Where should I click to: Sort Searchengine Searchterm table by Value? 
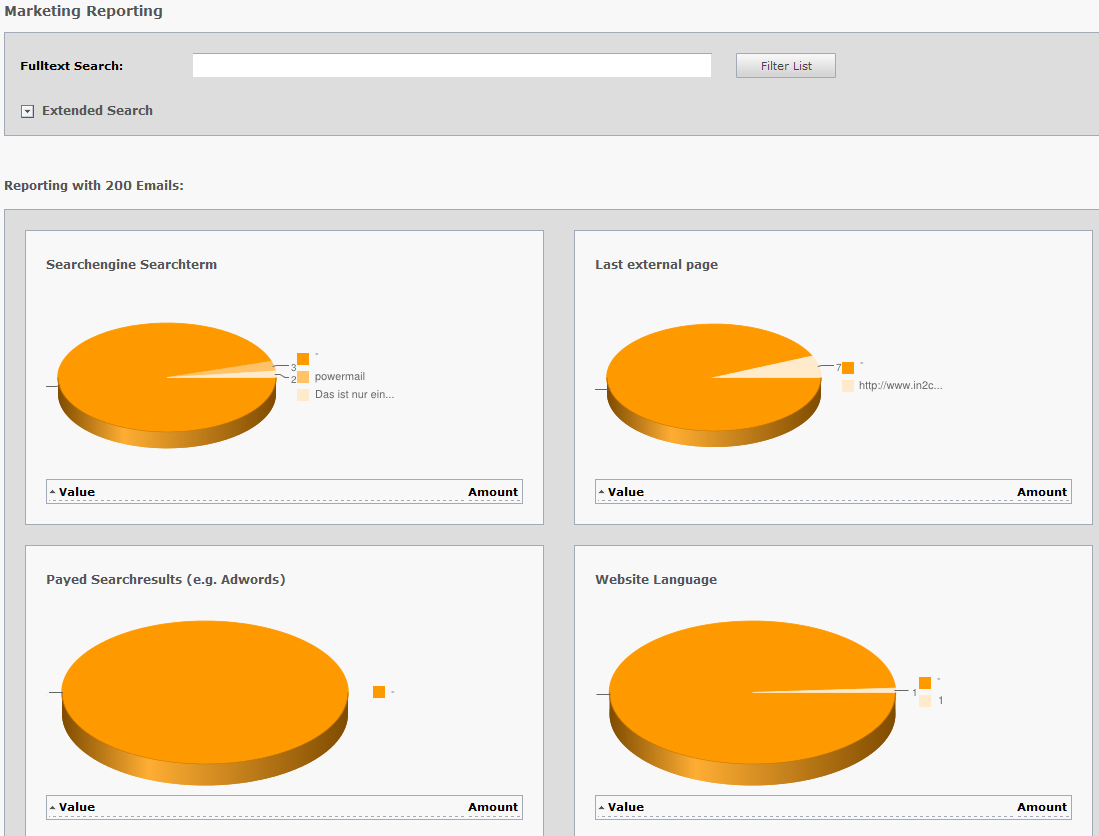point(76,492)
